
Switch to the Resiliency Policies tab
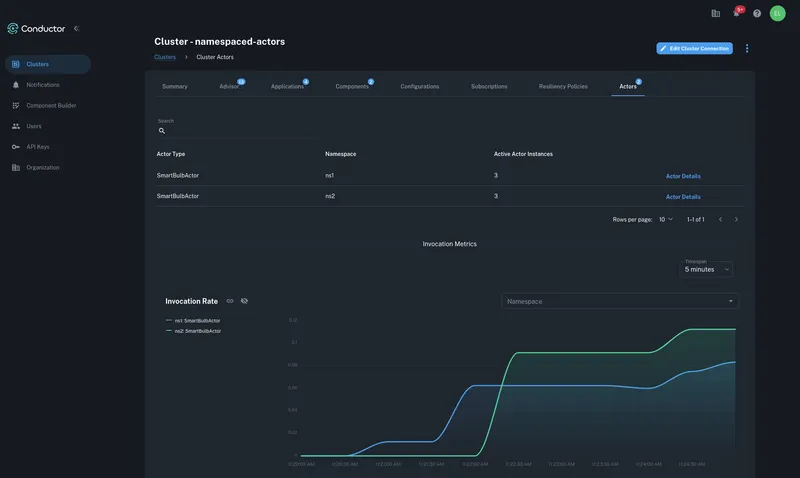click(563, 87)
